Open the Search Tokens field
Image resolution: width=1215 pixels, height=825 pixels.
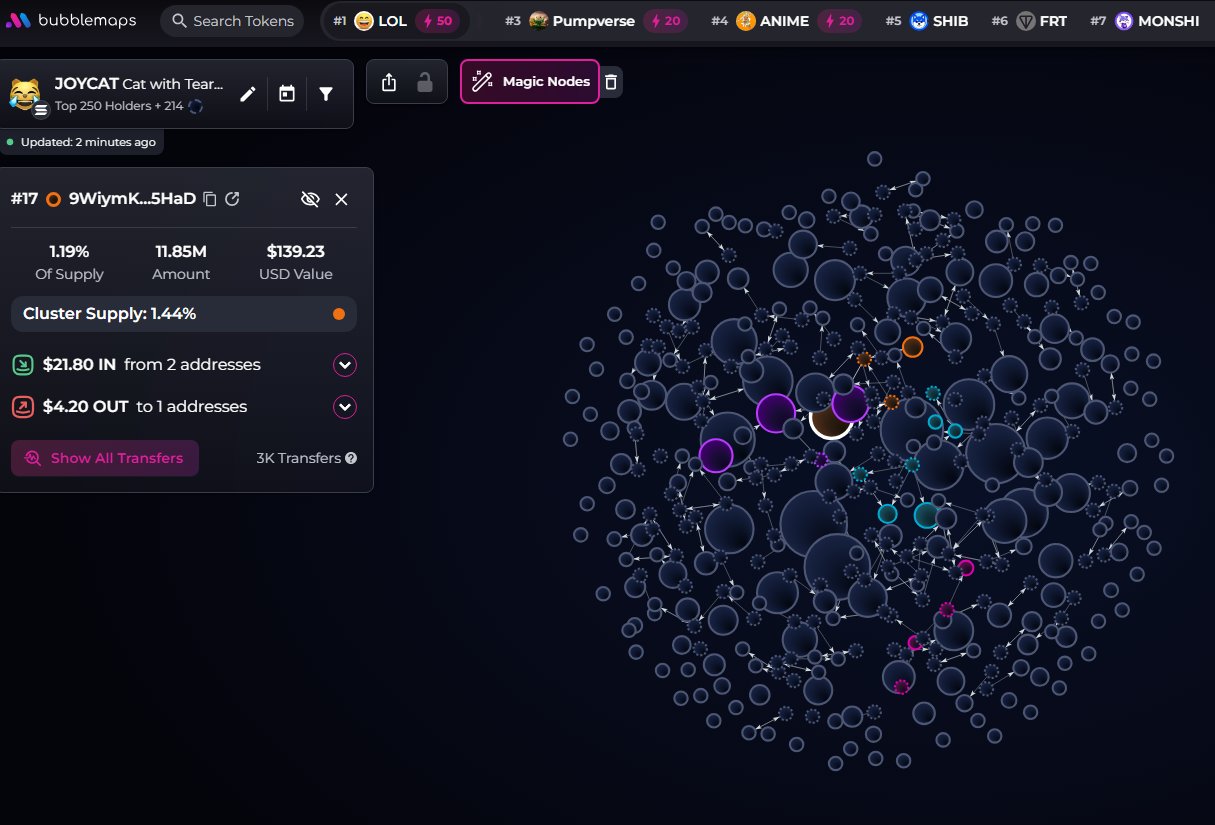(232, 20)
